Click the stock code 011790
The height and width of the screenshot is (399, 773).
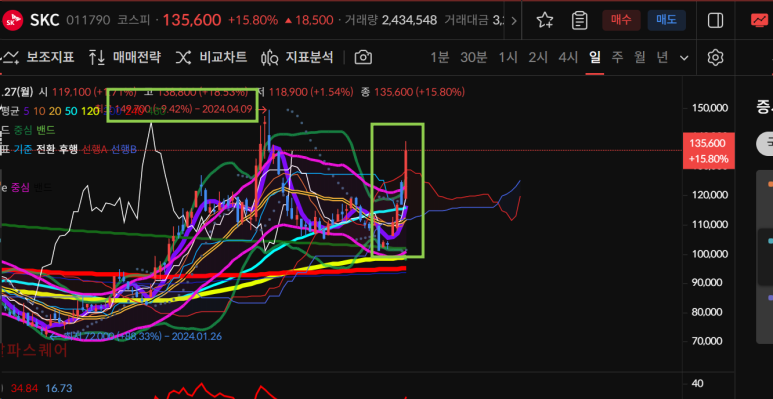coord(88,20)
